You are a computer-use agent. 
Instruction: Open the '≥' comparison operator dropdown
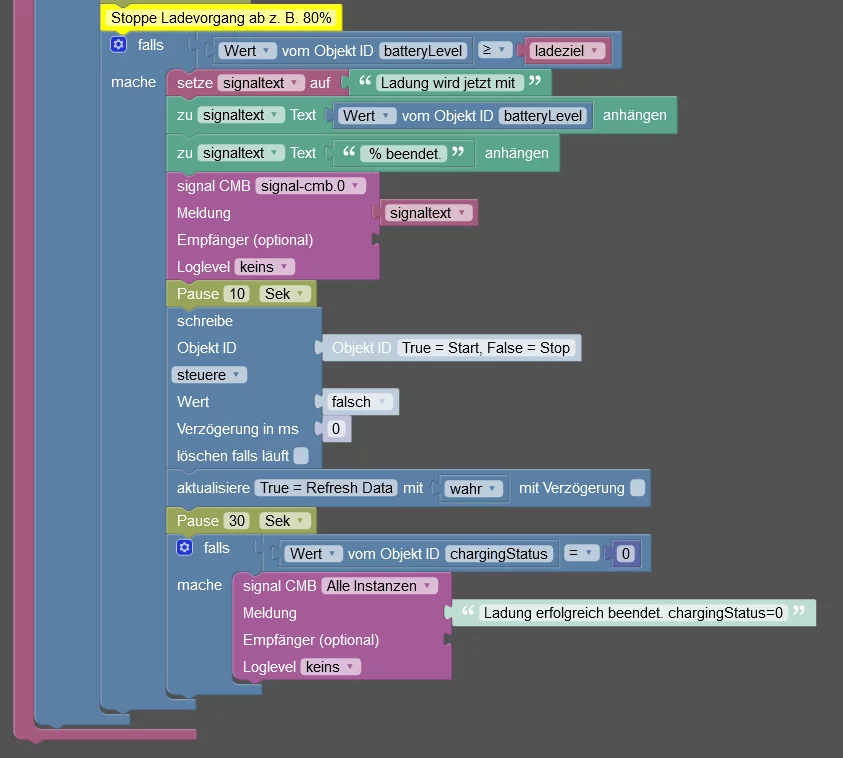tap(497, 50)
